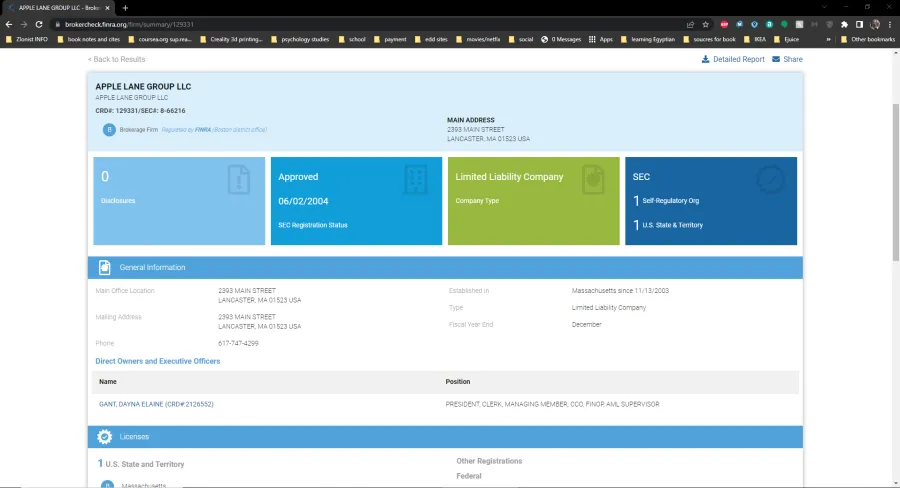Click phone number 617-747-4299
The width and height of the screenshot is (900, 488).
pyautogui.click(x=238, y=343)
